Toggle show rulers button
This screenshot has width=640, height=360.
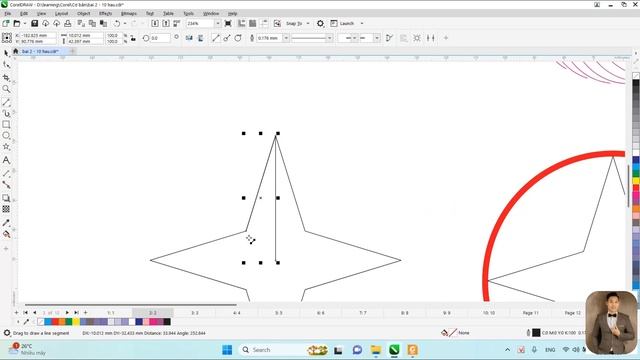point(241,24)
